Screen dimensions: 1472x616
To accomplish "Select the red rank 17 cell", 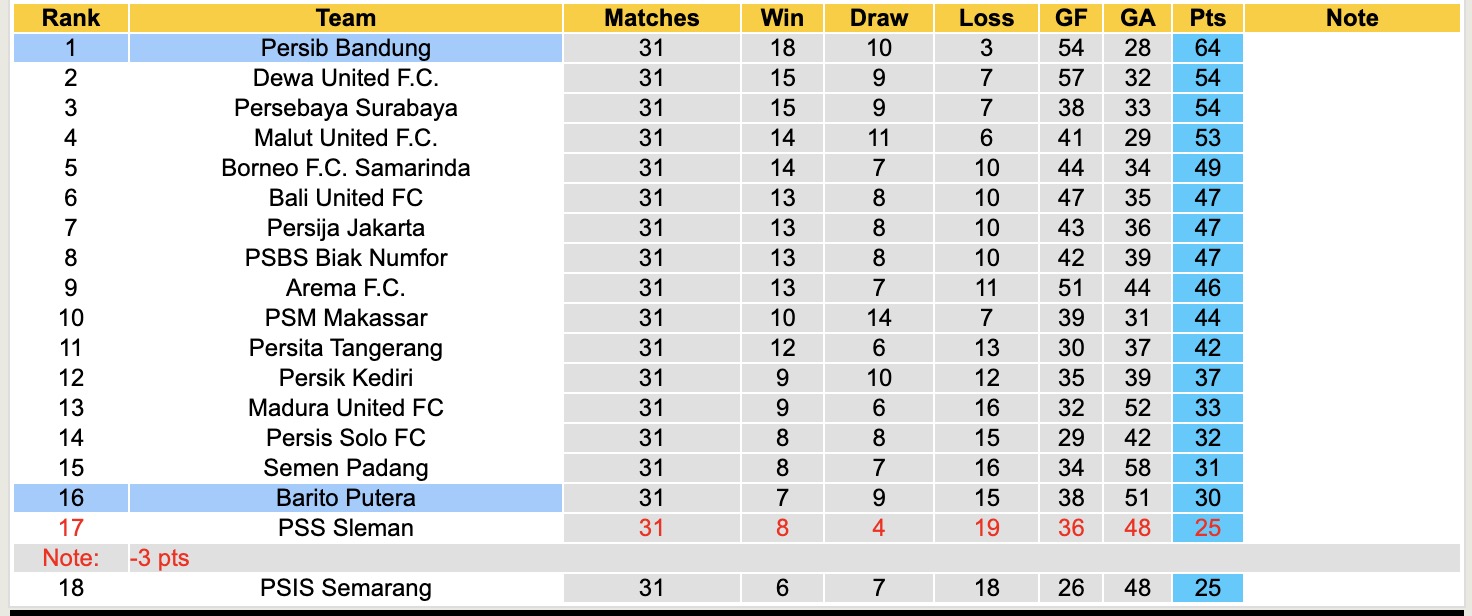I will [71, 528].
